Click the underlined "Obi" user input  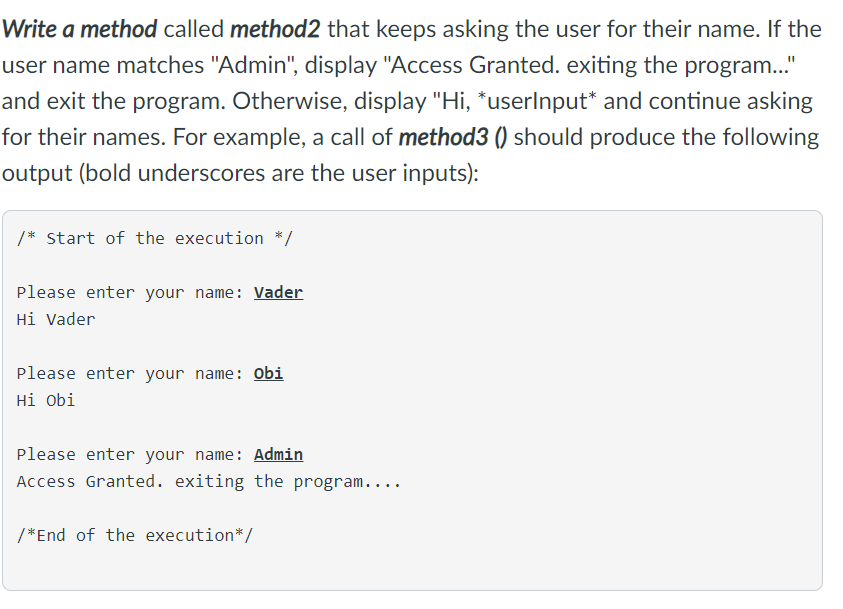point(268,374)
